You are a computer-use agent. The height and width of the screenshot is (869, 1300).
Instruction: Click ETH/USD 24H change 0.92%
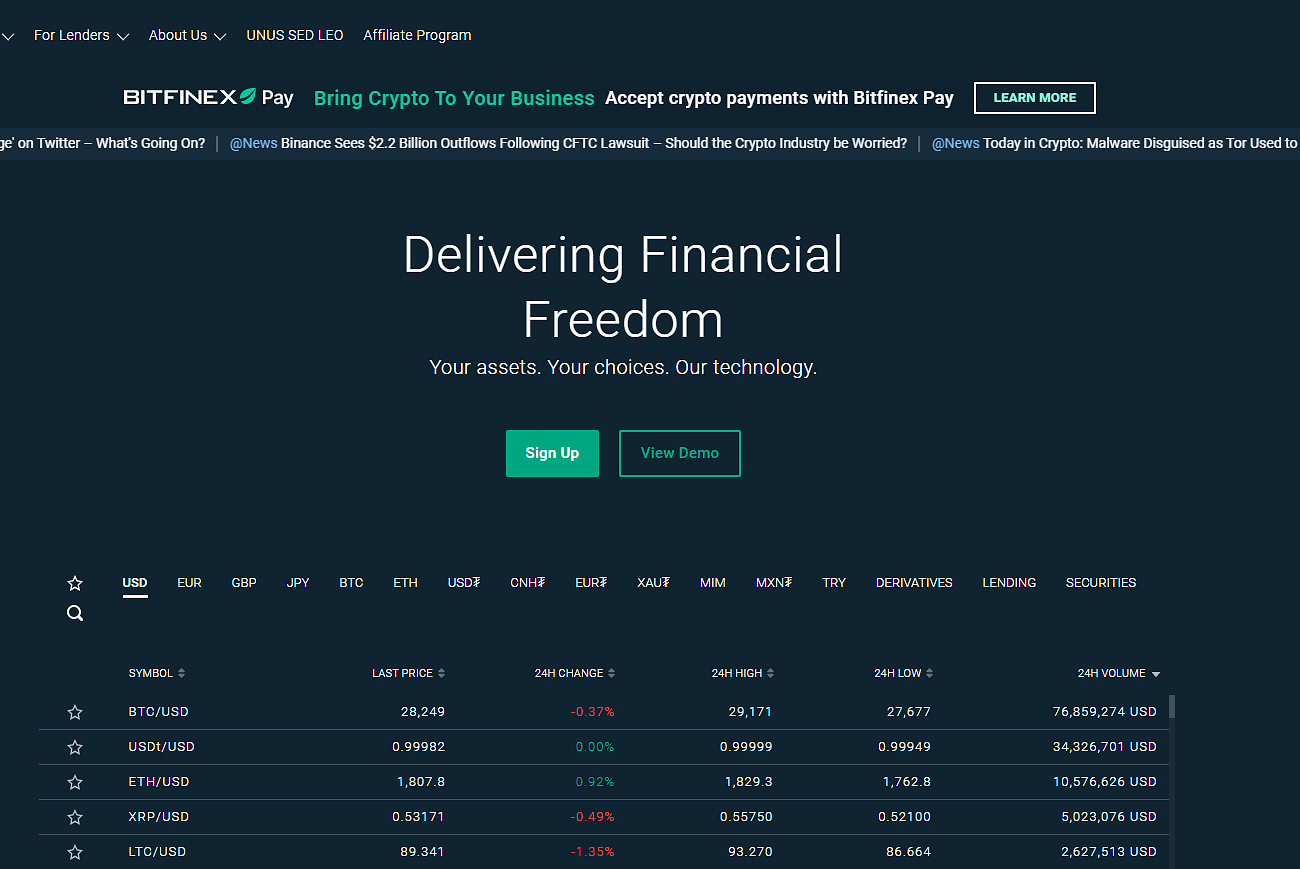pyautogui.click(x=595, y=782)
